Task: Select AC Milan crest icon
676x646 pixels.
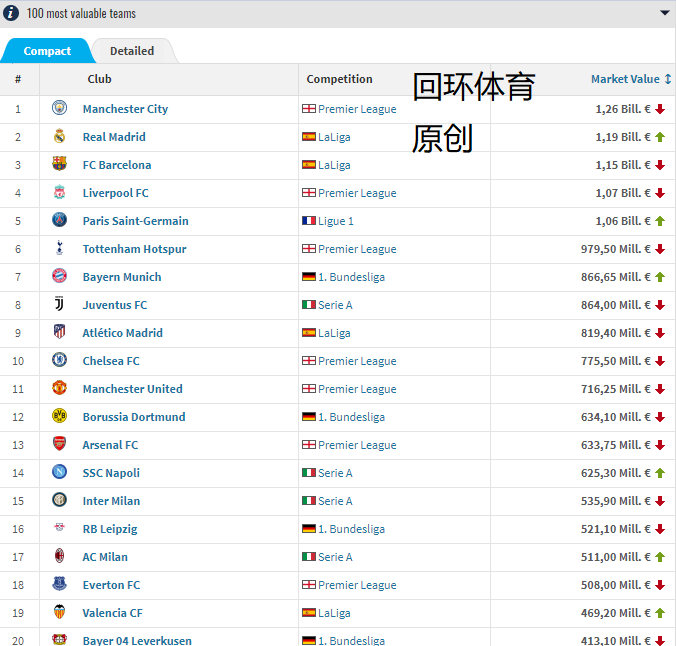Action: (59, 555)
